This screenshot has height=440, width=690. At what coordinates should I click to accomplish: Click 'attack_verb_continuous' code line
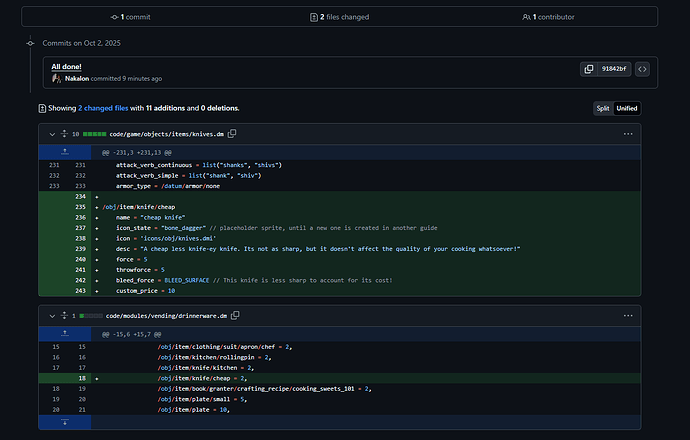point(199,165)
